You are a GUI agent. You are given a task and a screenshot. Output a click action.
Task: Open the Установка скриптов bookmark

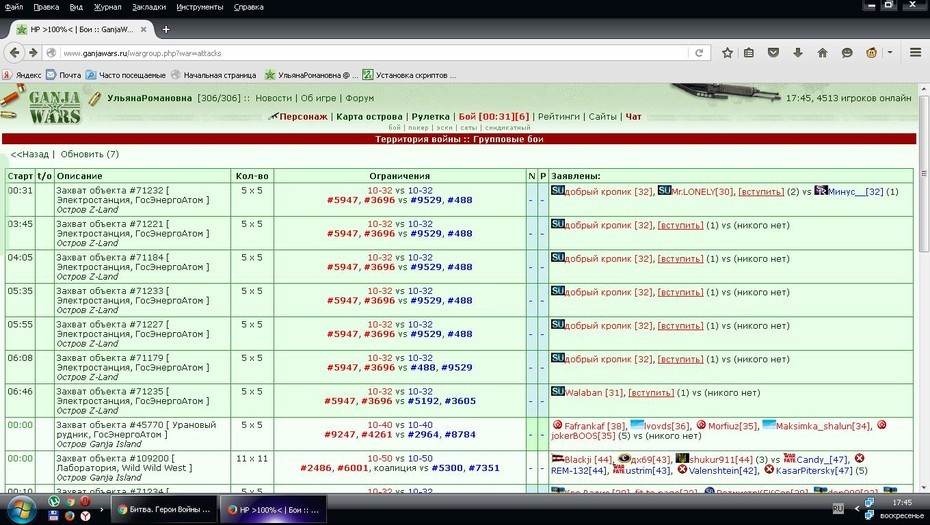(x=409, y=75)
